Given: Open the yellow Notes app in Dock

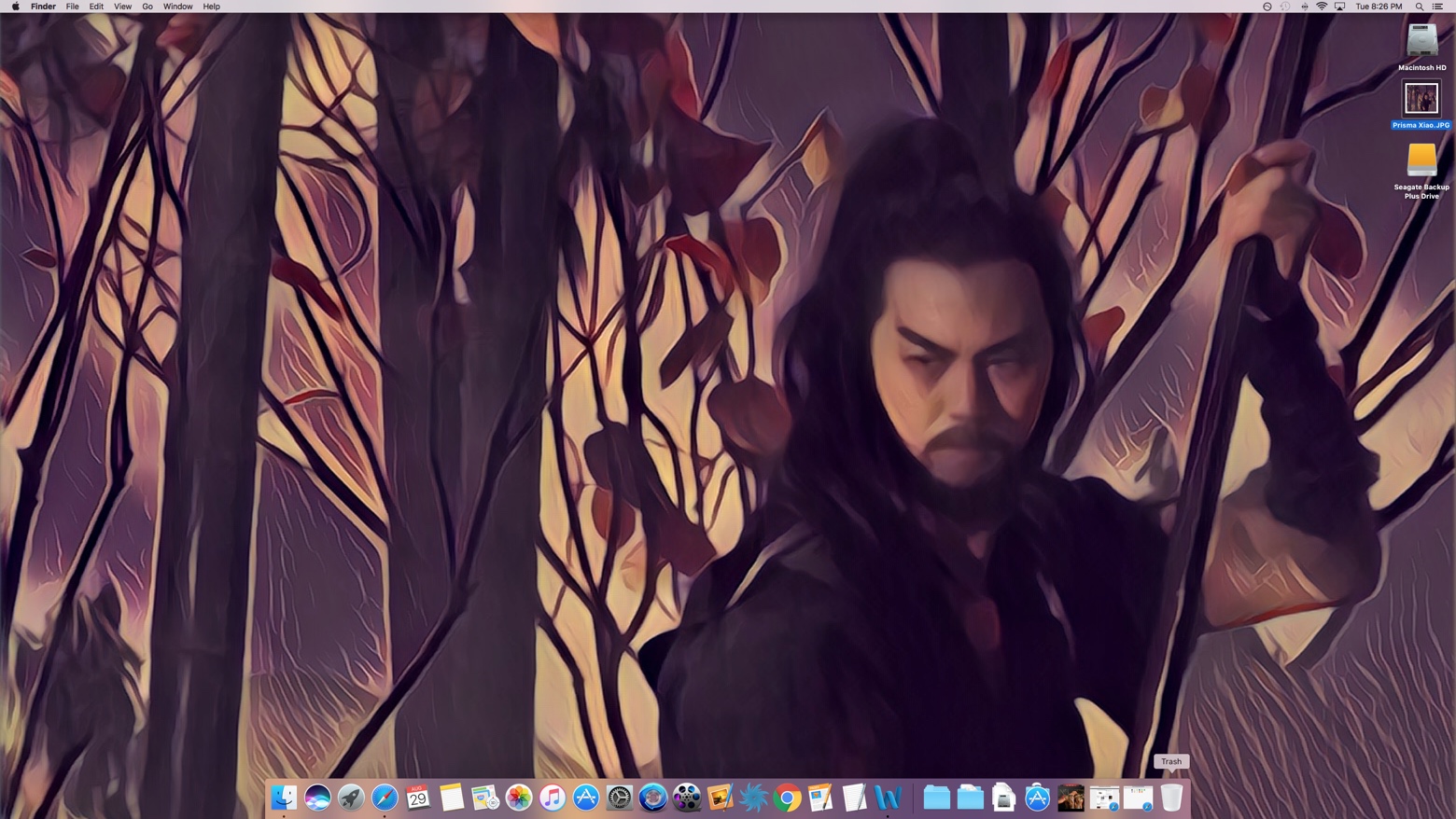Looking at the screenshot, I should [x=452, y=798].
